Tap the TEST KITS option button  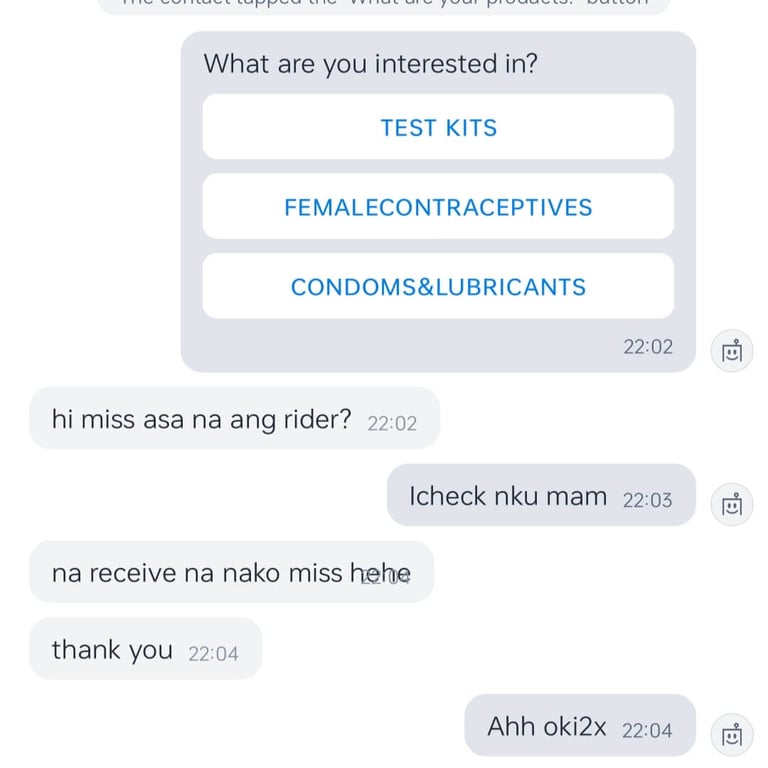point(438,127)
